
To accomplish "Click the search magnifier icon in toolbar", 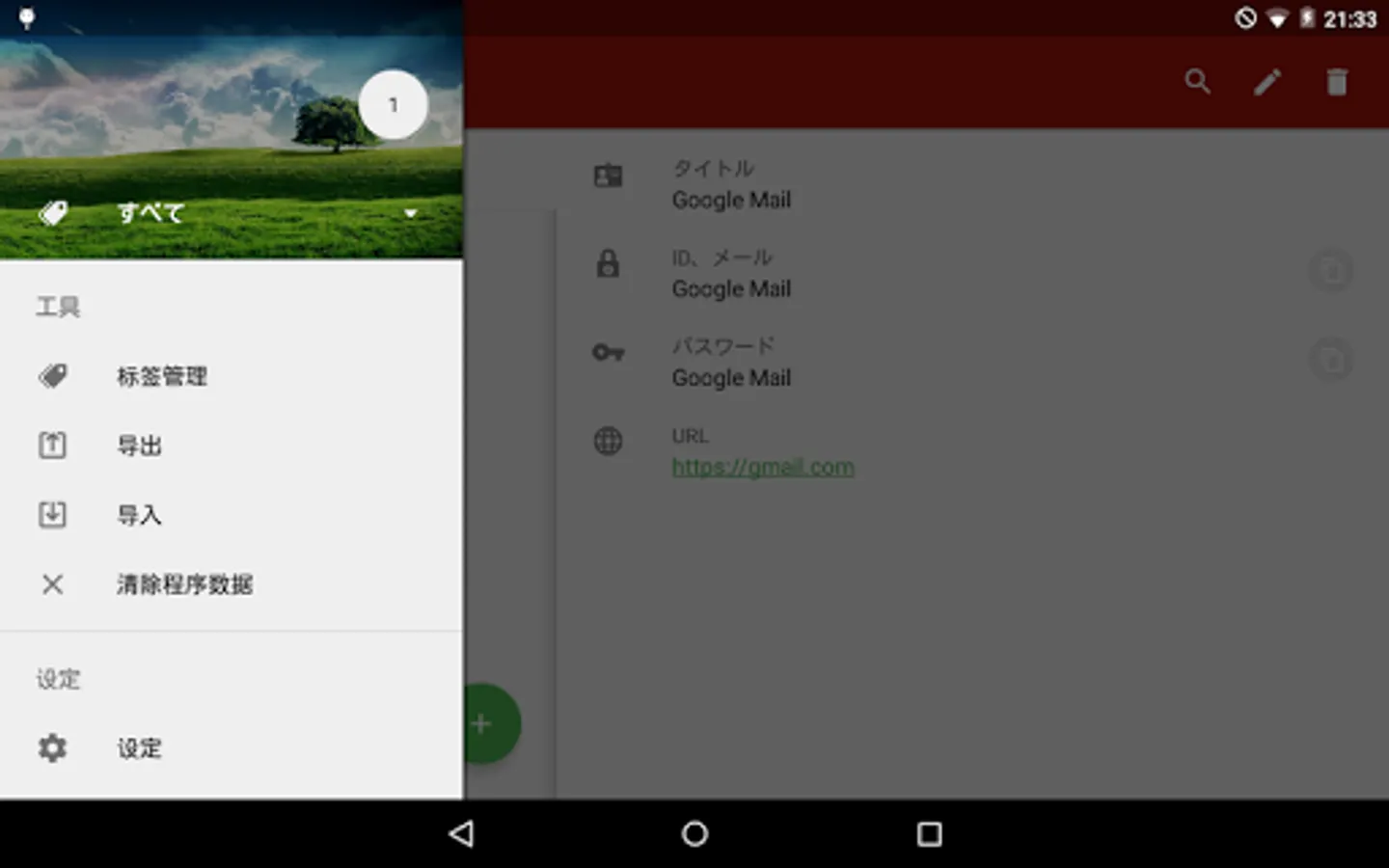I will tap(1198, 82).
